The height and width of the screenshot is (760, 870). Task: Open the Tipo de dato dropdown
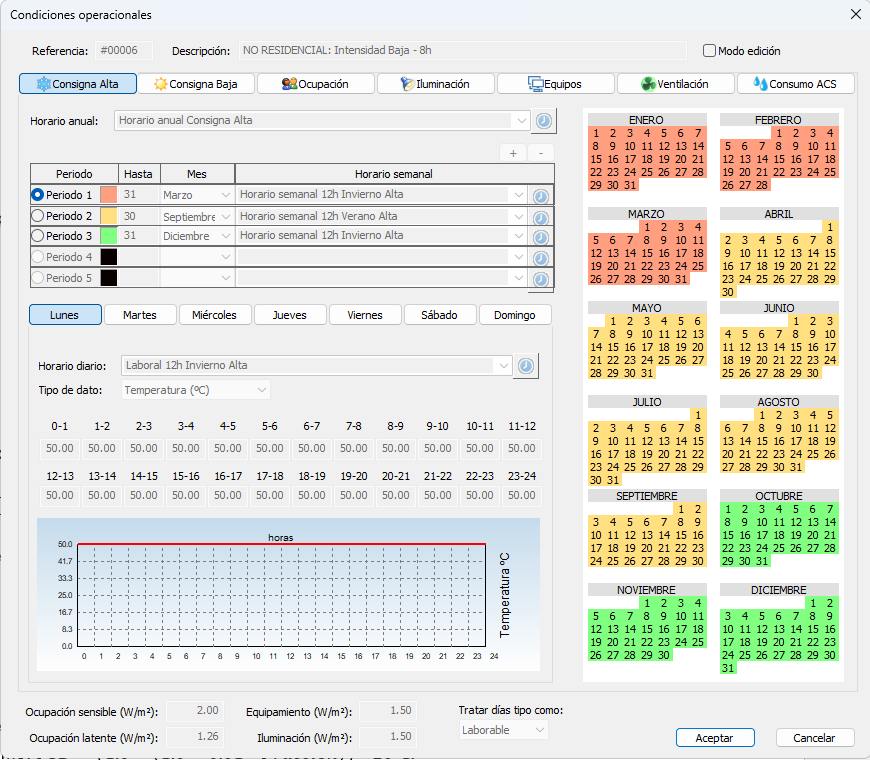pos(195,390)
